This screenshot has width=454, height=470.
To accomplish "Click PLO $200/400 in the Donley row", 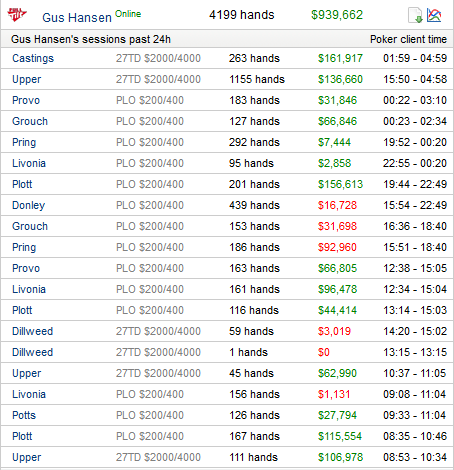I will click(150, 205).
